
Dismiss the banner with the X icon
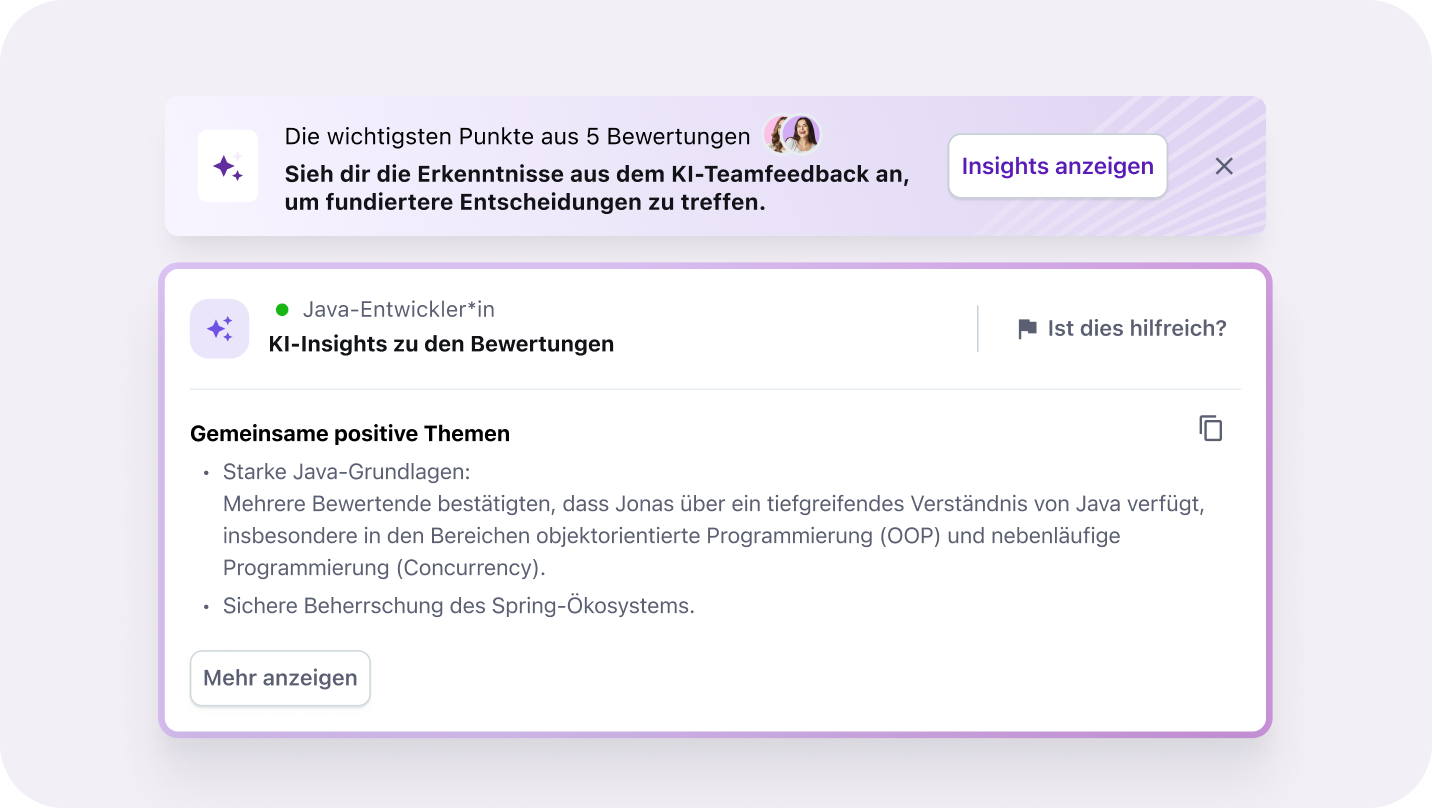(x=1224, y=166)
